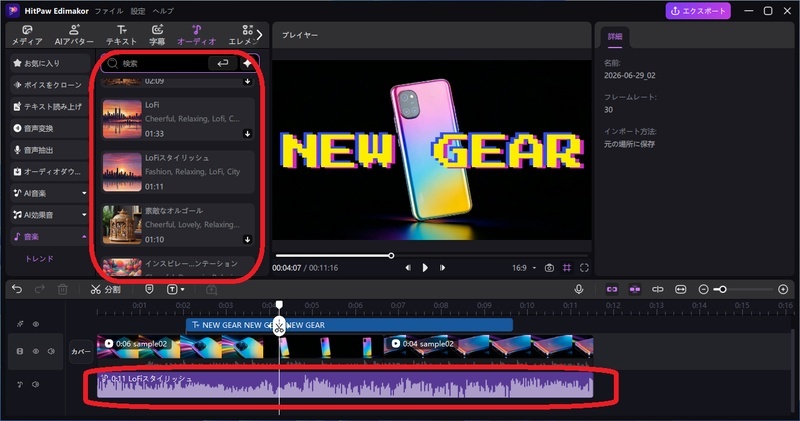Take a snapshot with camera icon
The width and height of the screenshot is (800, 421).
point(549,268)
